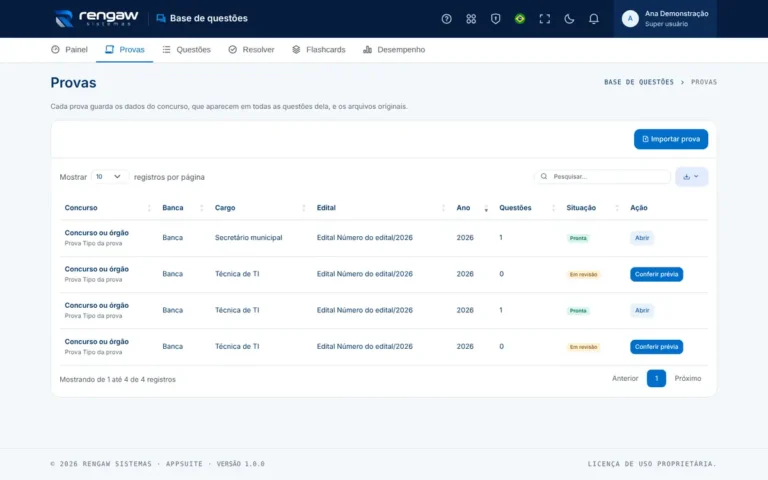Toggle dark mode moon icon
This screenshot has width=768, height=480.
[569, 19]
